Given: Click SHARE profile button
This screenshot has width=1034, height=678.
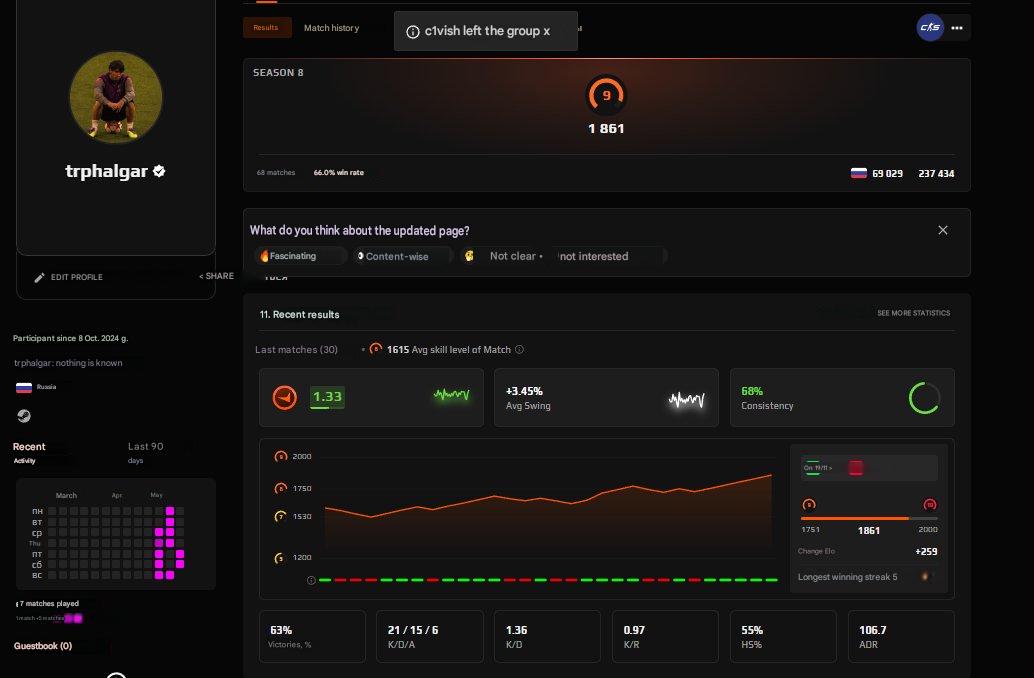Looking at the screenshot, I should point(216,276).
